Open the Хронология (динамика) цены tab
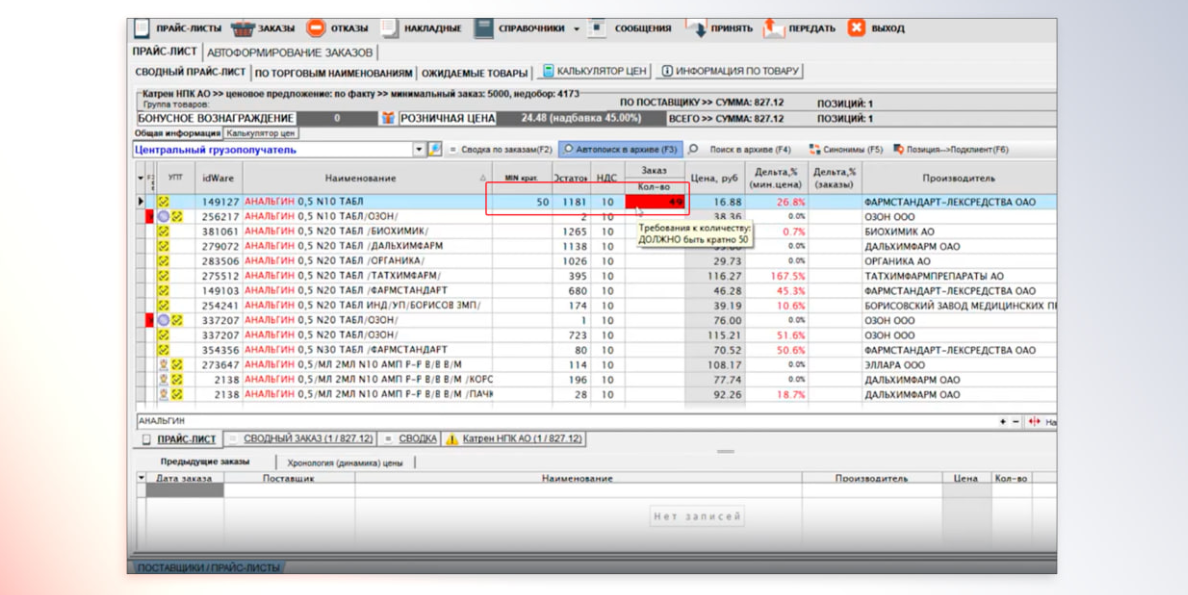 coord(345,463)
